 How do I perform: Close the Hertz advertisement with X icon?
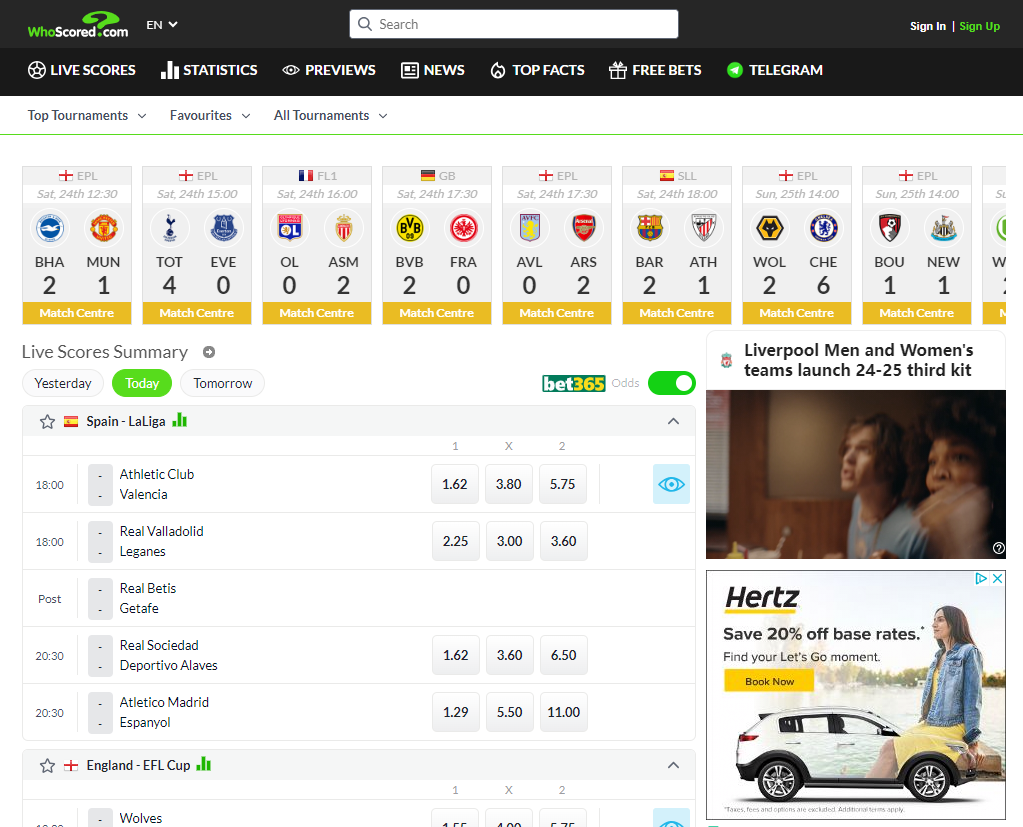point(996,578)
